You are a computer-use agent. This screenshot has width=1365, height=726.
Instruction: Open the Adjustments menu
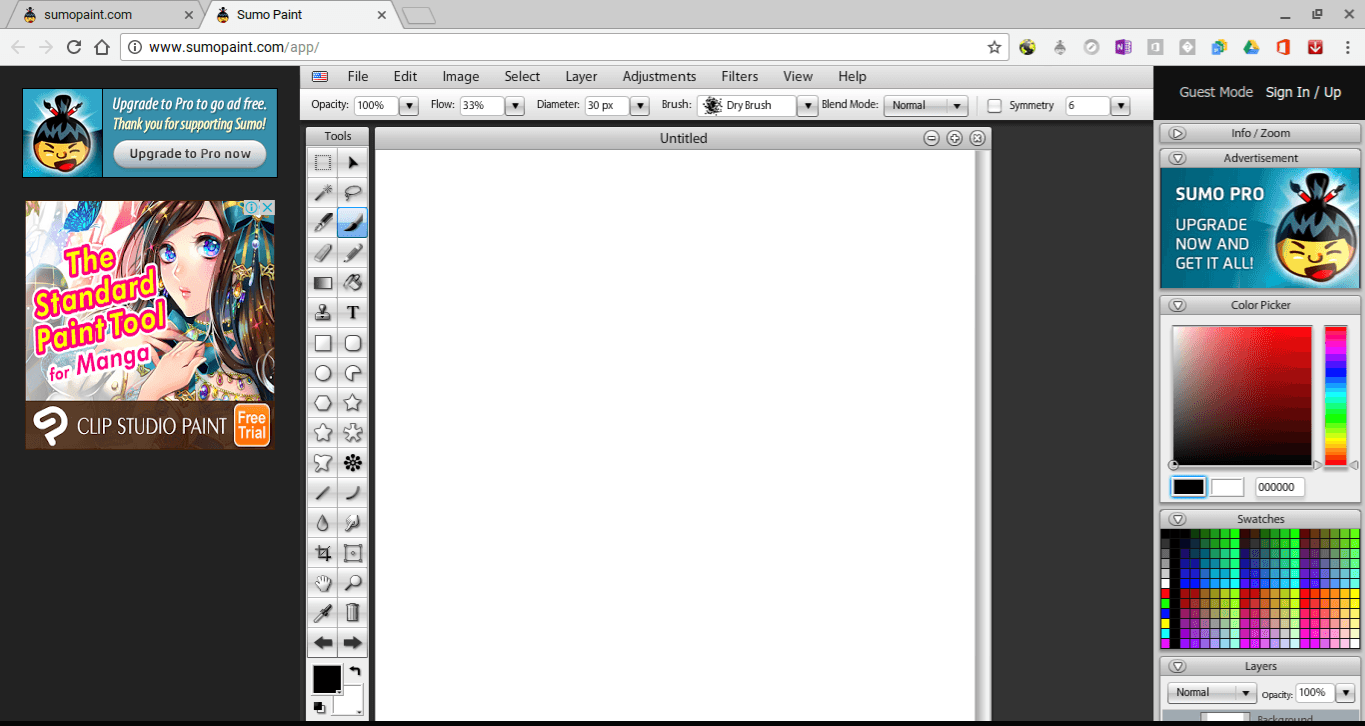659,76
